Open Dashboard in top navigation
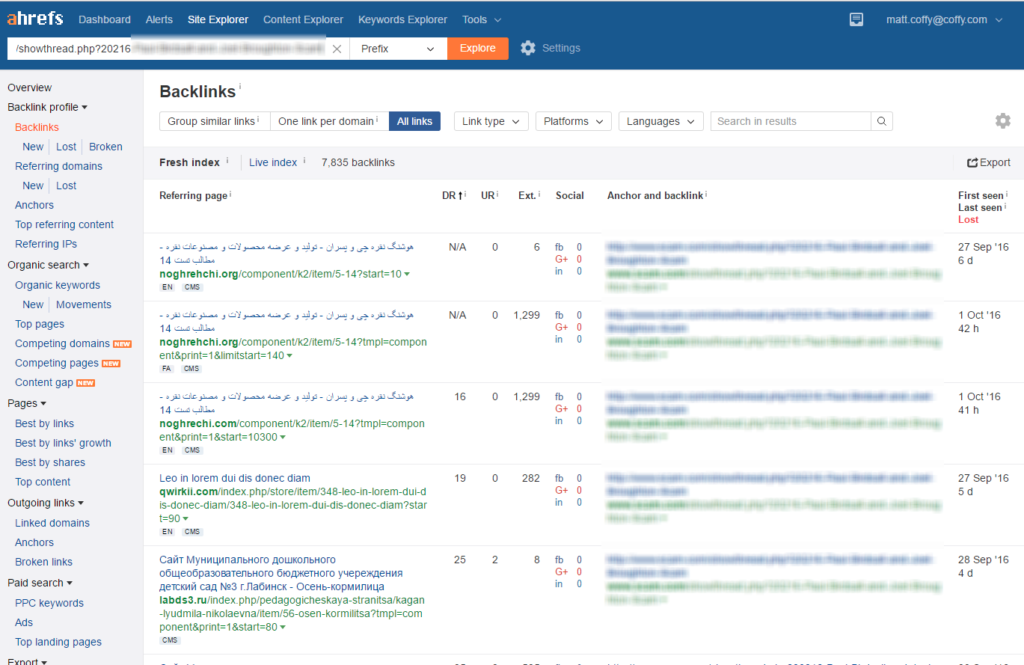 [104, 20]
